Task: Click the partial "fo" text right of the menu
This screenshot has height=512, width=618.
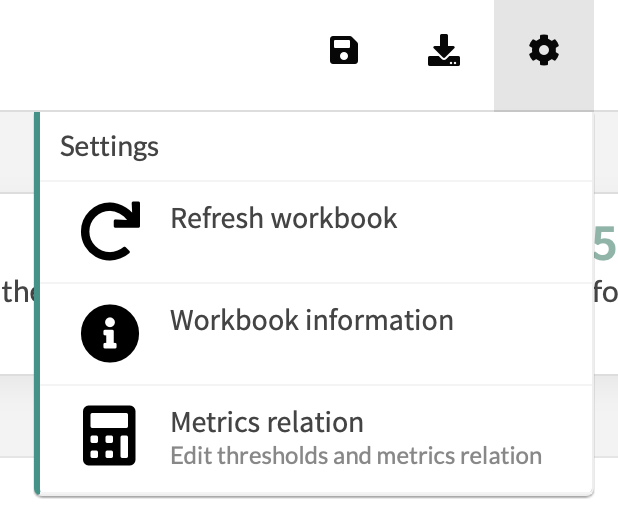Action: (x=606, y=292)
